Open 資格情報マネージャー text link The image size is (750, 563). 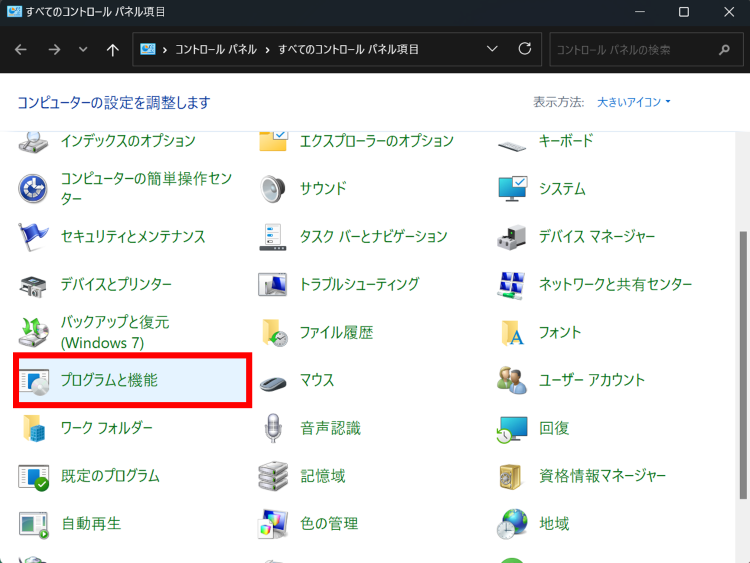pyautogui.click(x=602, y=476)
